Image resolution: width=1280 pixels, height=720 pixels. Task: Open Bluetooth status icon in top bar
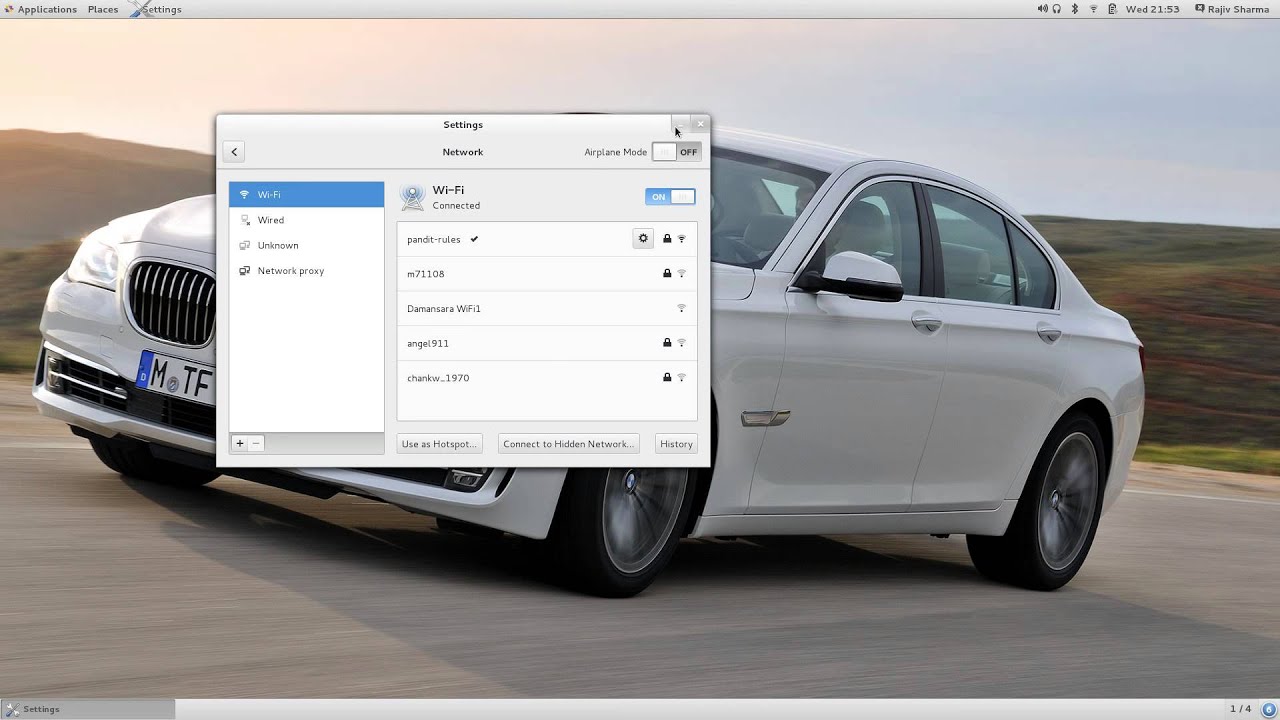(1075, 9)
